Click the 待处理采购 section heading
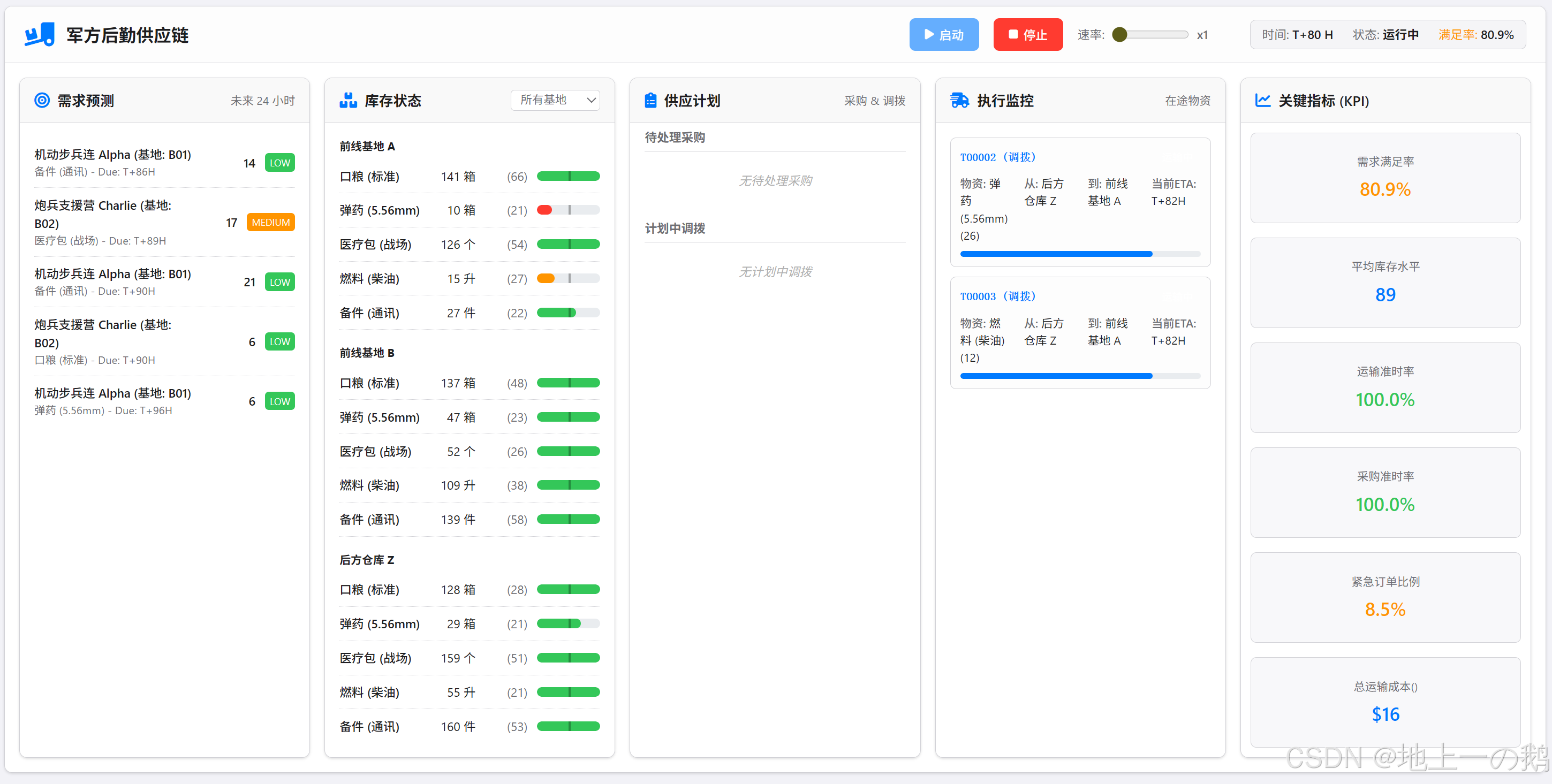Image resolution: width=1552 pixels, height=784 pixels. tap(675, 138)
